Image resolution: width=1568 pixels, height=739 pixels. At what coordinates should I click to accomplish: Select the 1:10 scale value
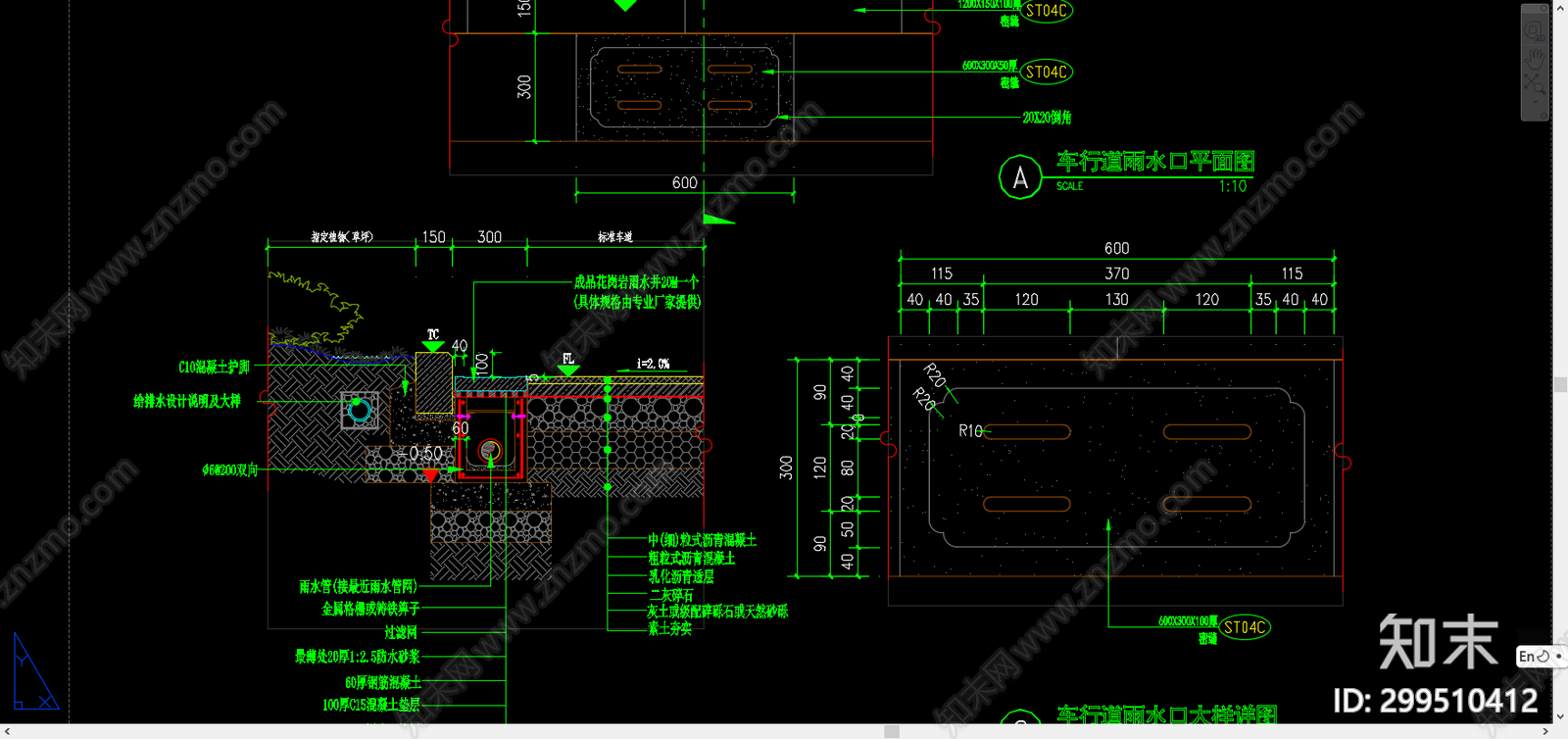[x=1233, y=186]
